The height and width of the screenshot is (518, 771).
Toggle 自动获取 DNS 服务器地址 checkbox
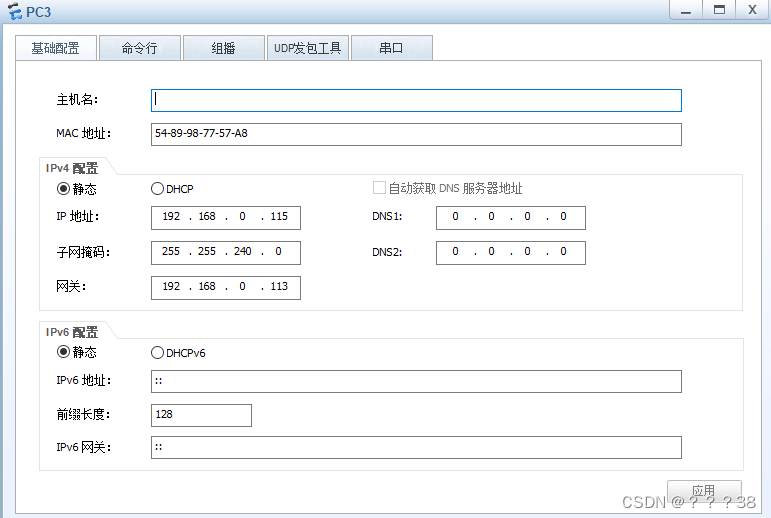(379, 187)
